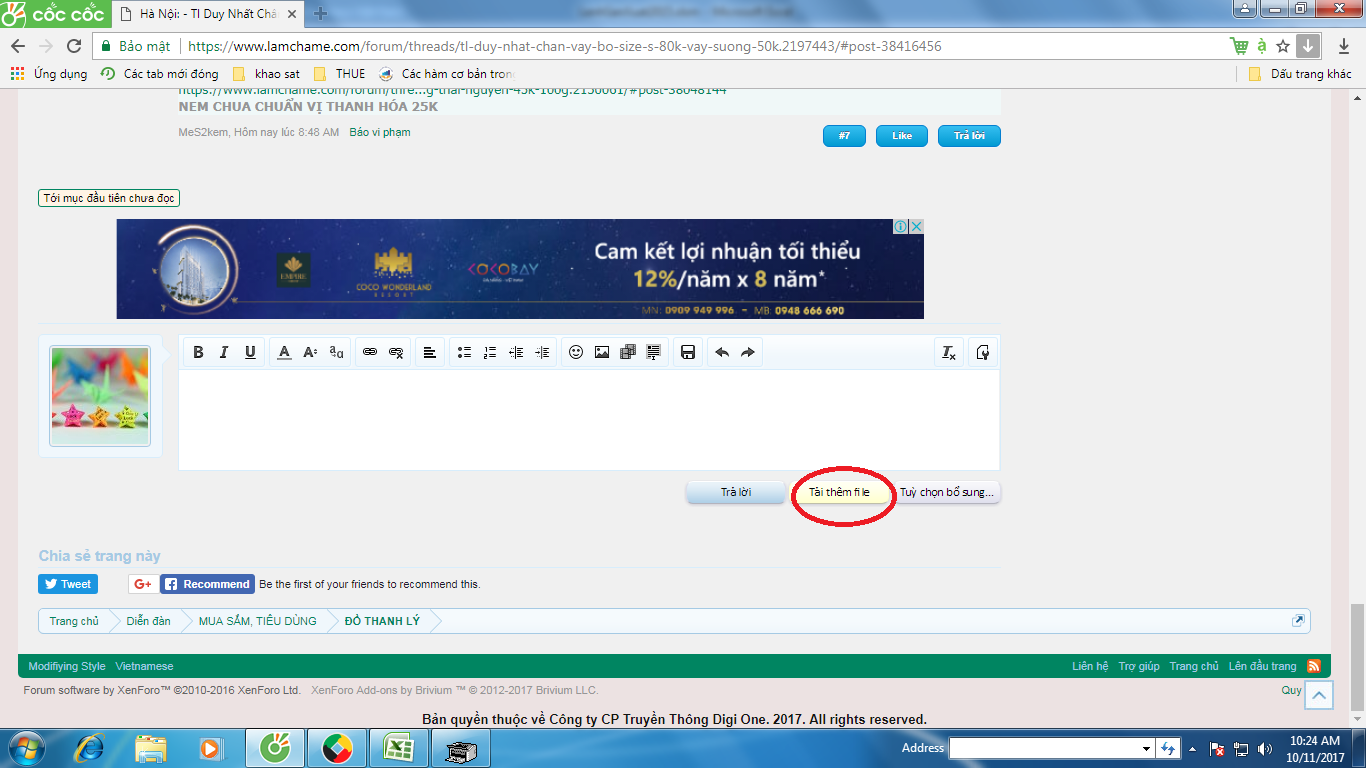The image size is (1366, 768).
Task: Open the text alignment dropdown
Action: (430, 352)
